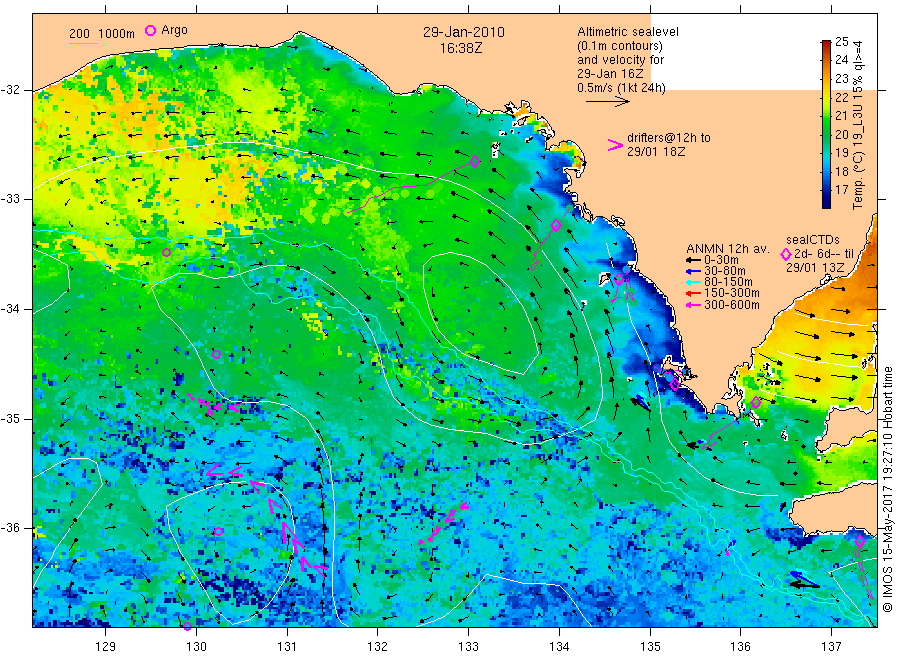900x660 pixels.
Task: Click the seal CTD diamond near 133E, 32.6S
Action: 475,161
